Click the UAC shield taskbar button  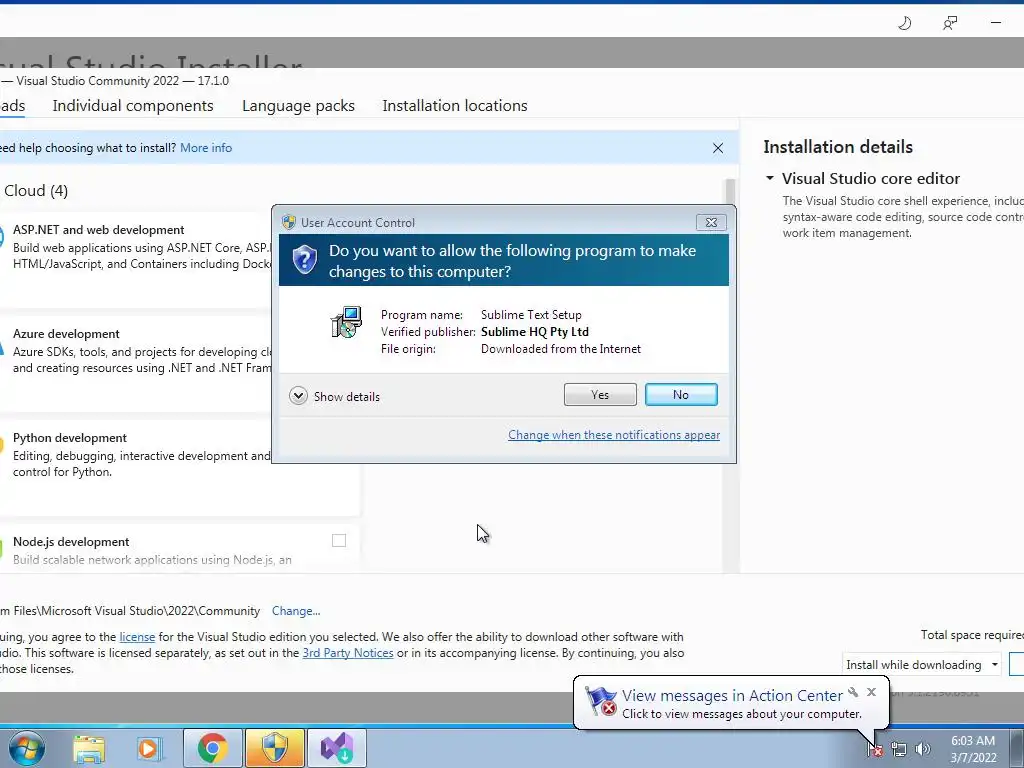tap(274, 748)
